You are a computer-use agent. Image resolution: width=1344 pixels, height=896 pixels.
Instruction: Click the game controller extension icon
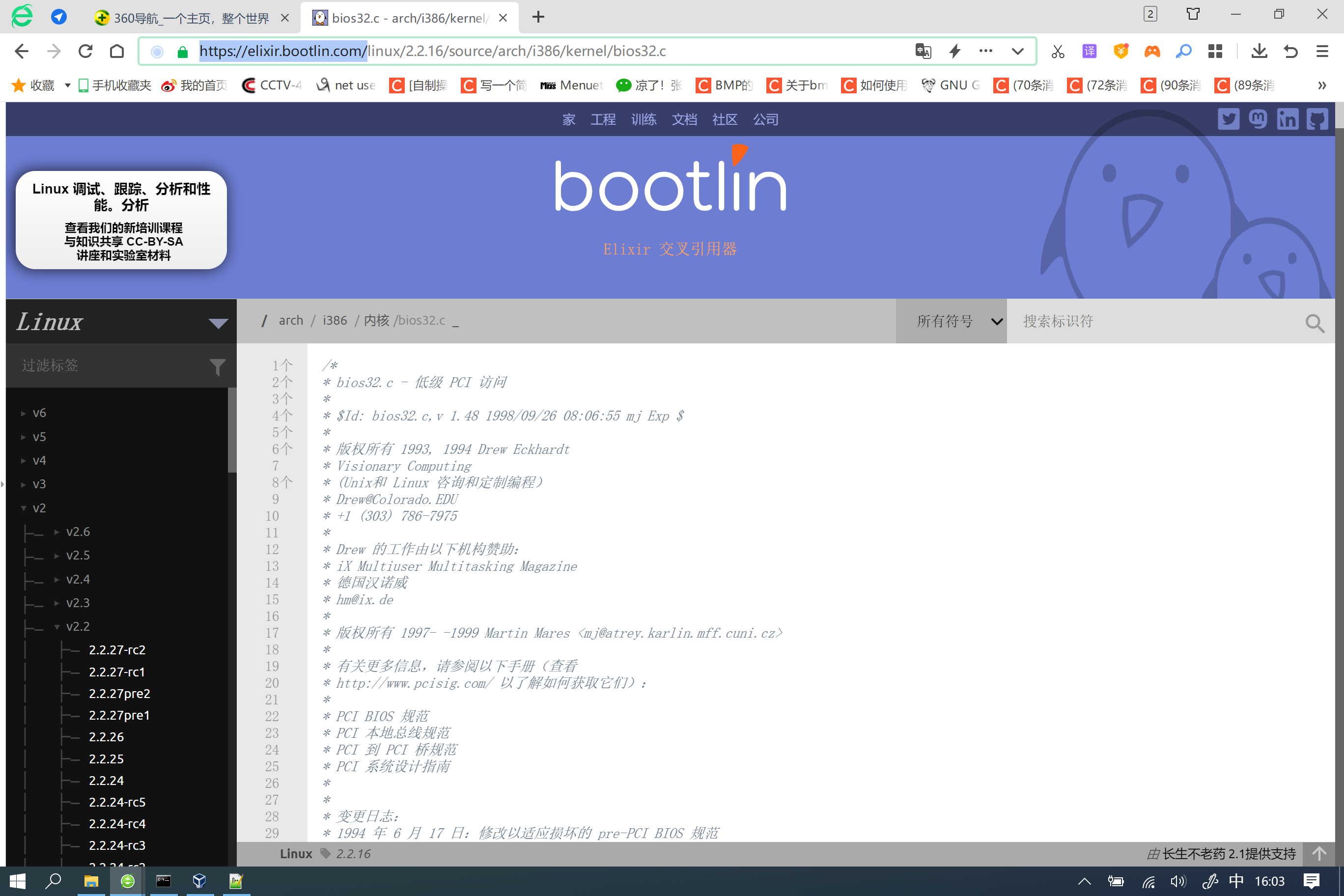[1152, 52]
